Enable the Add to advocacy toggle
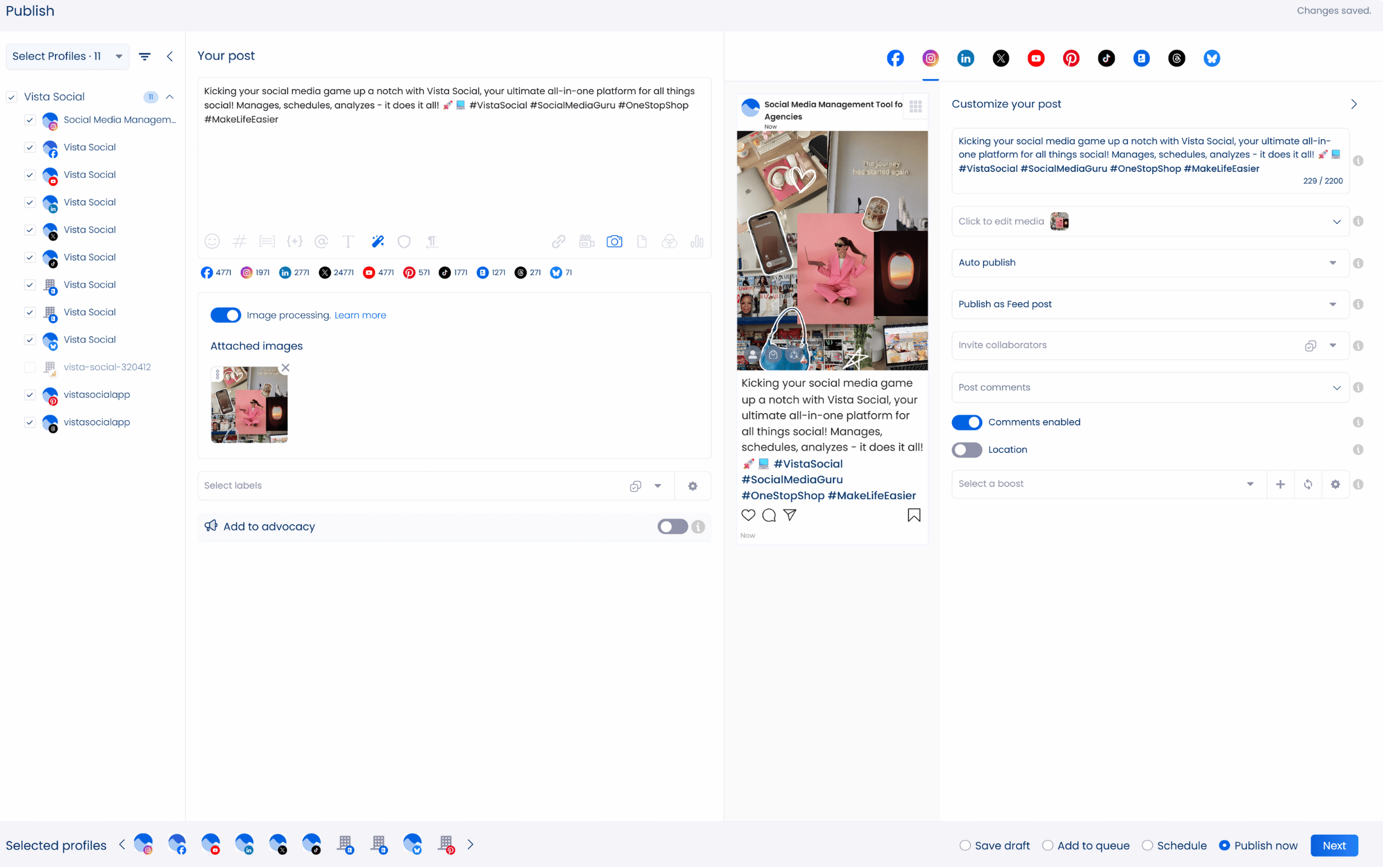 point(672,526)
